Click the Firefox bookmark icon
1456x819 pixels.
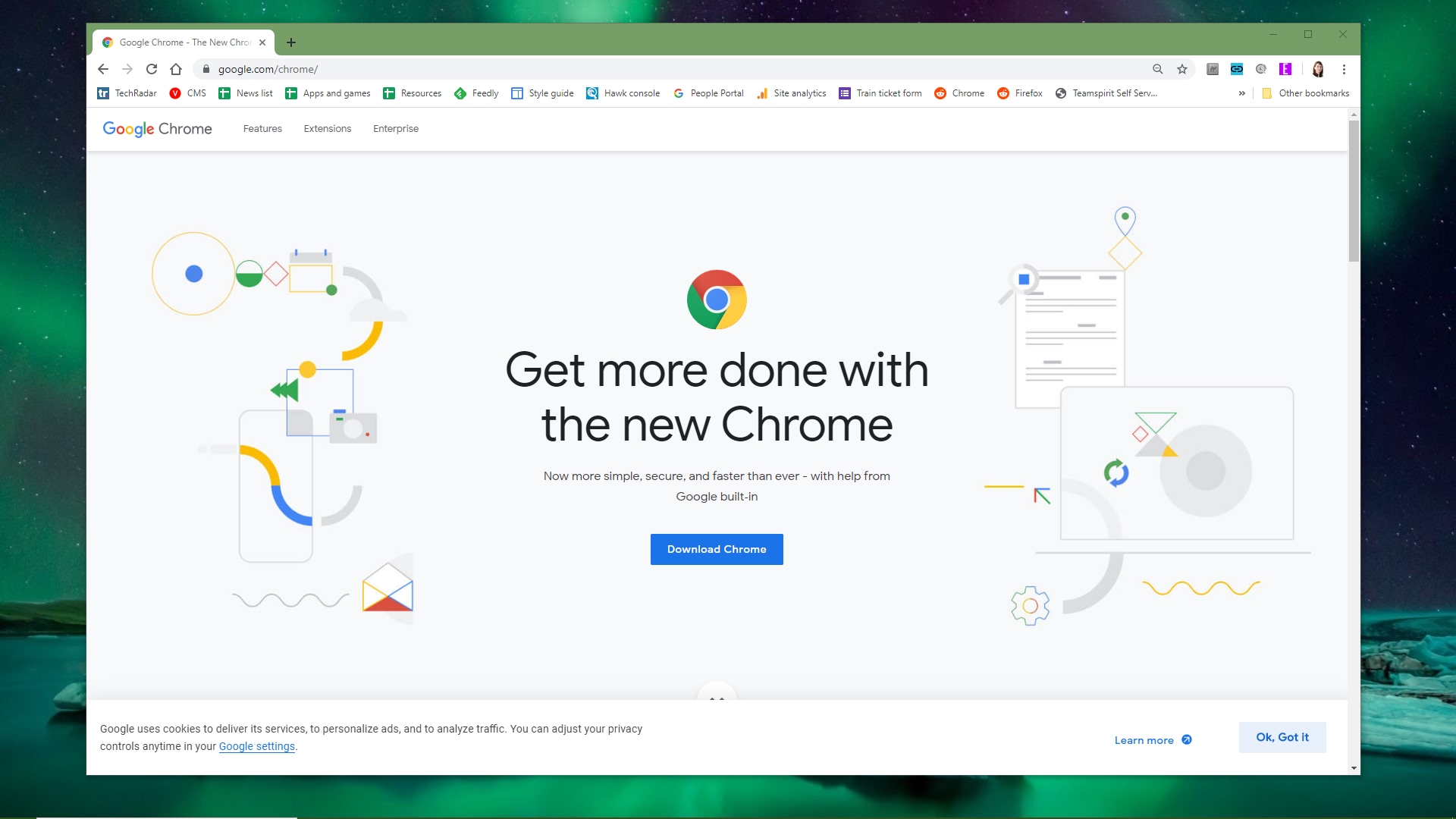point(1004,93)
